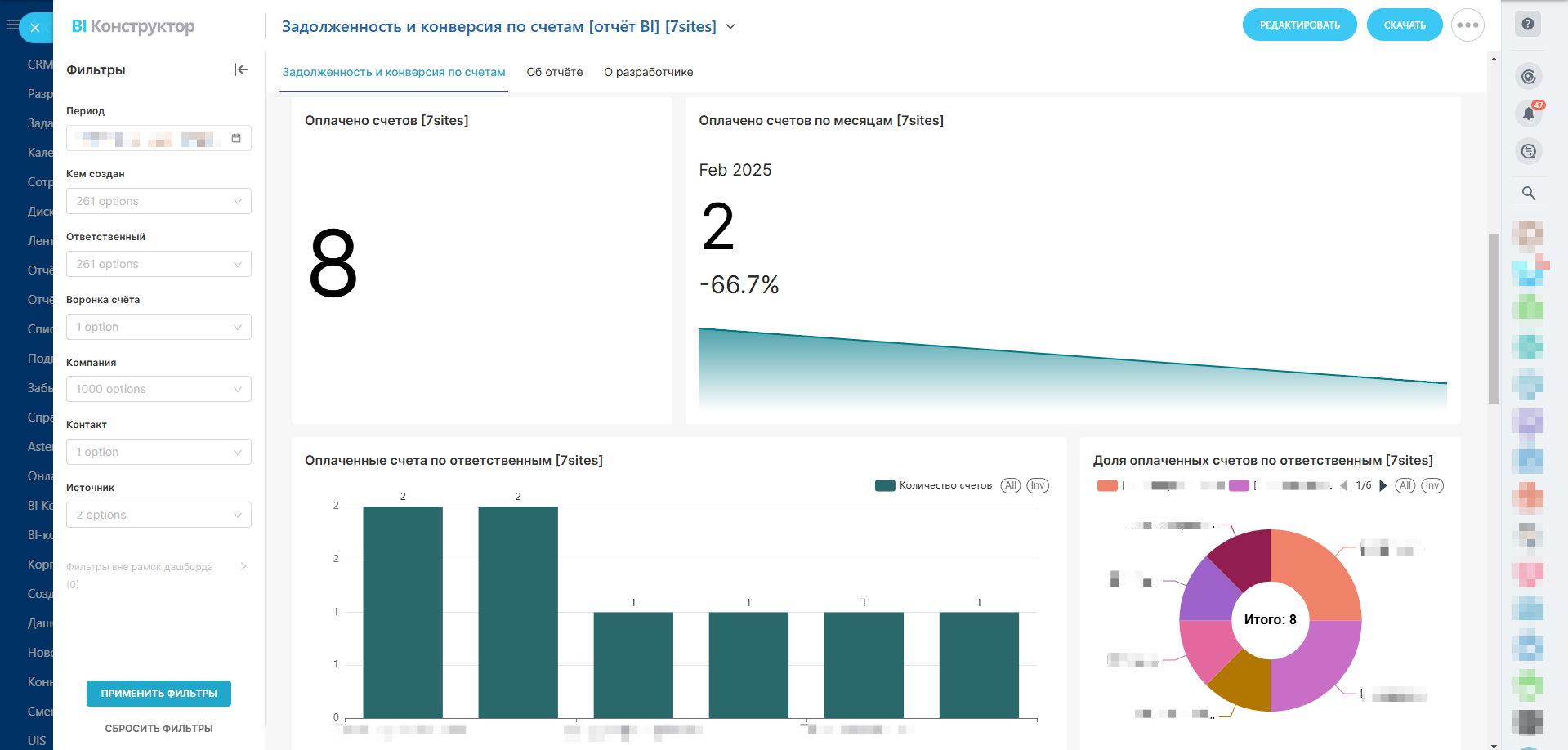Close the slider with the blue X button
Screen dimensions: 1568x750
click(35, 28)
